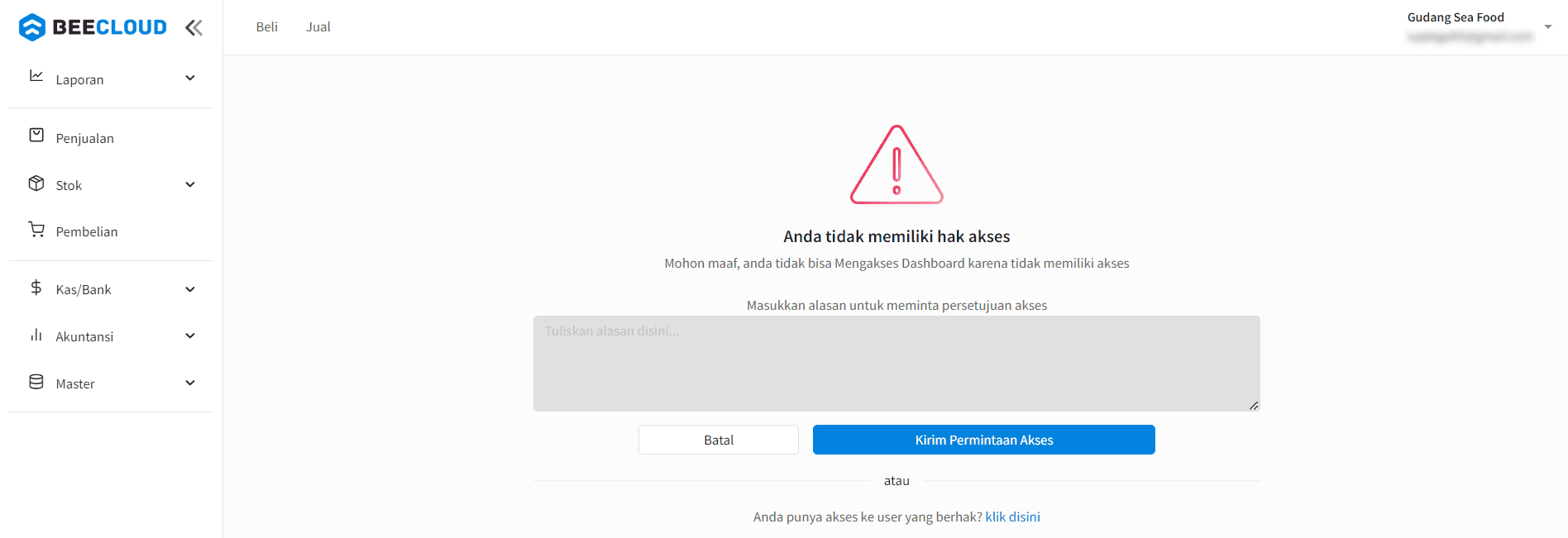Click the Batal button
Screen dimensions: 1568x538
coord(719,440)
